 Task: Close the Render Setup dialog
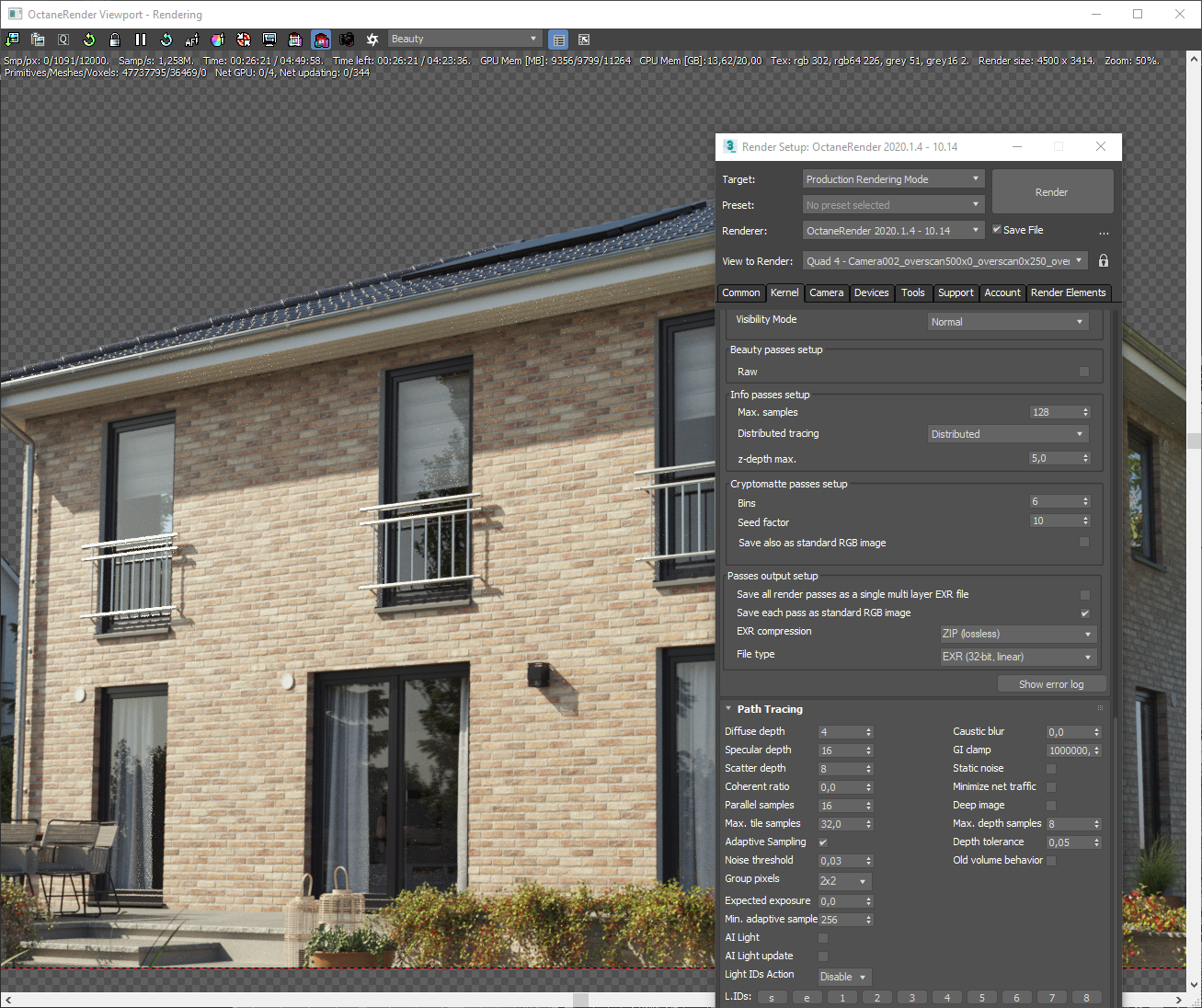[x=1101, y=146]
